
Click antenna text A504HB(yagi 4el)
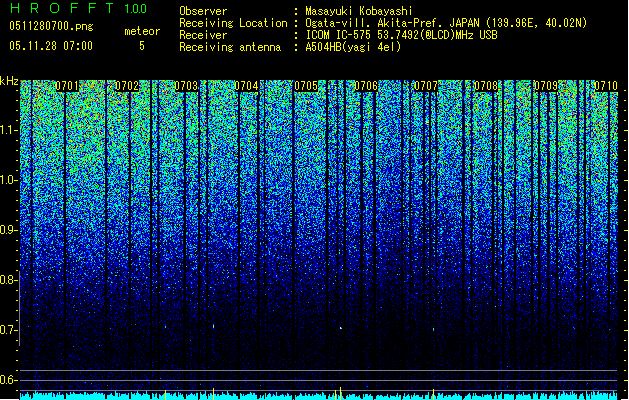pos(353,47)
